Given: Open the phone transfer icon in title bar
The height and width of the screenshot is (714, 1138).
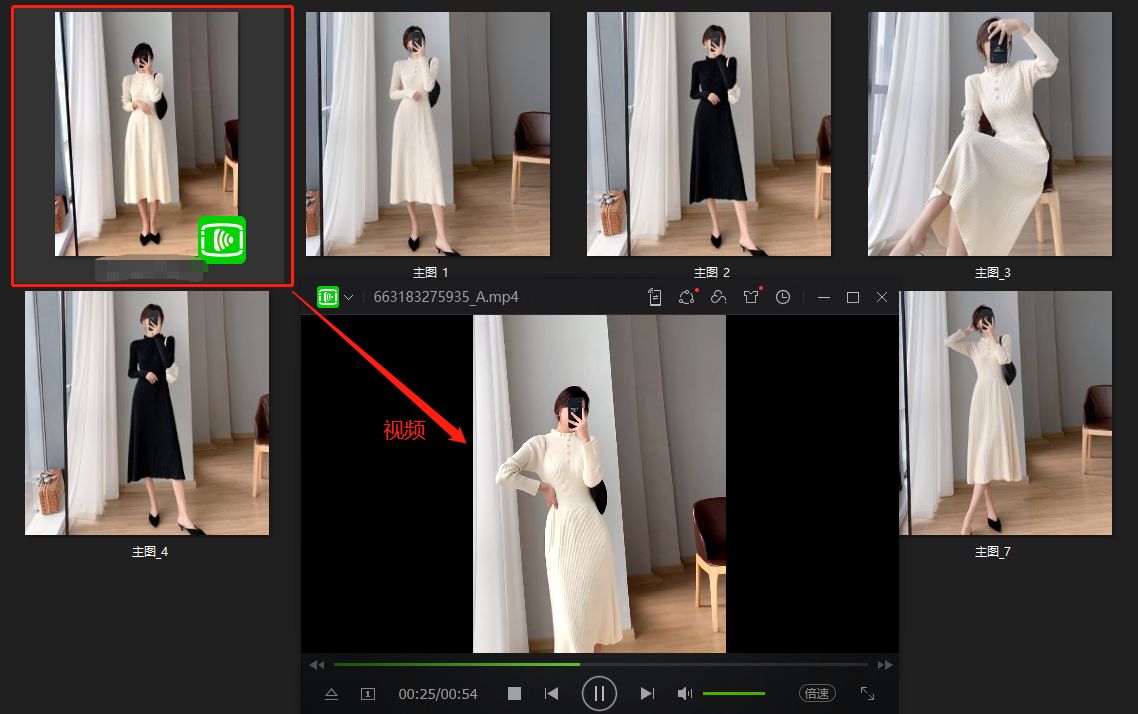Looking at the screenshot, I should click(x=655, y=297).
